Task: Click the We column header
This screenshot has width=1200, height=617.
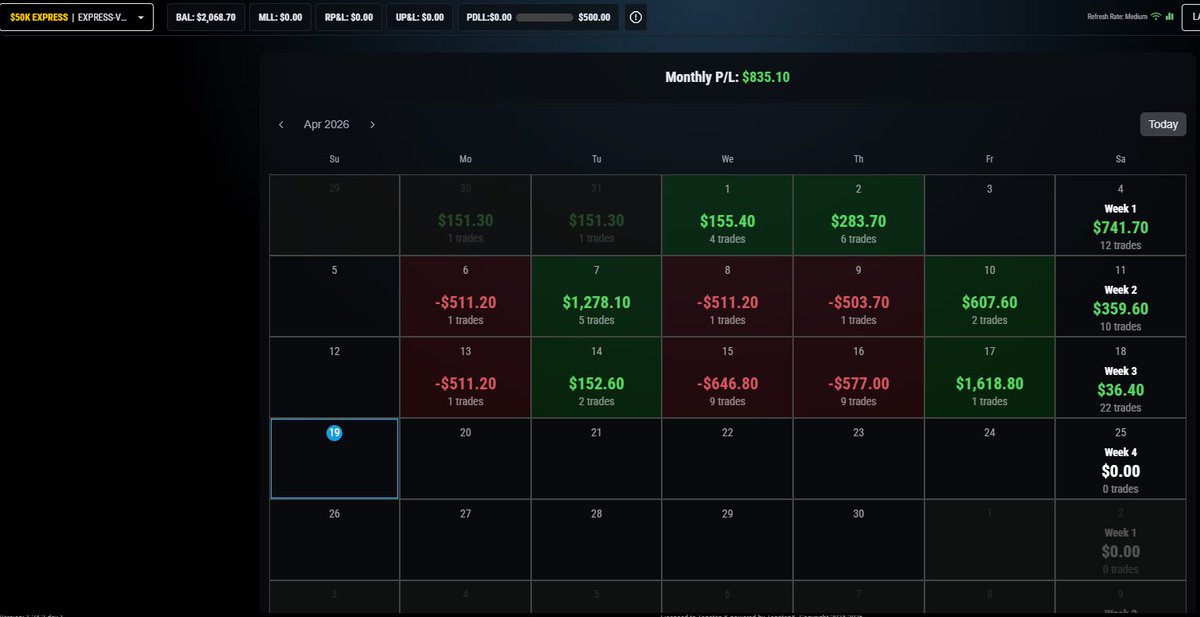Action: tap(727, 159)
